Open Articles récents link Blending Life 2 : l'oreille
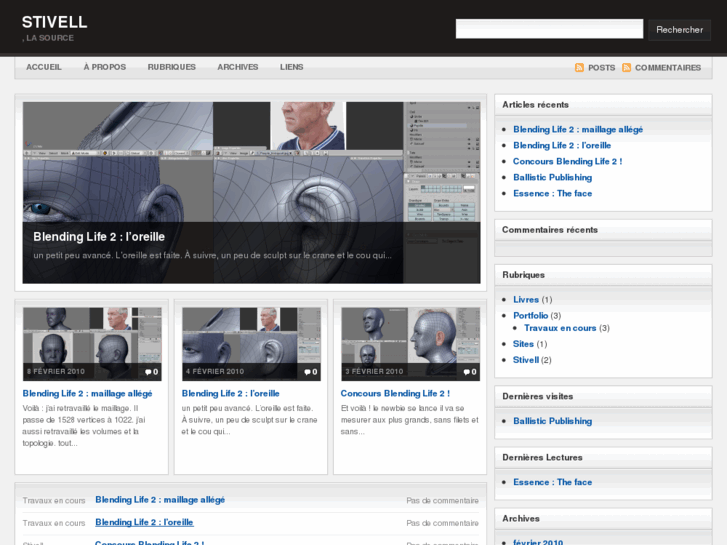The width and height of the screenshot is (727, 545). (x=562, y=146)
